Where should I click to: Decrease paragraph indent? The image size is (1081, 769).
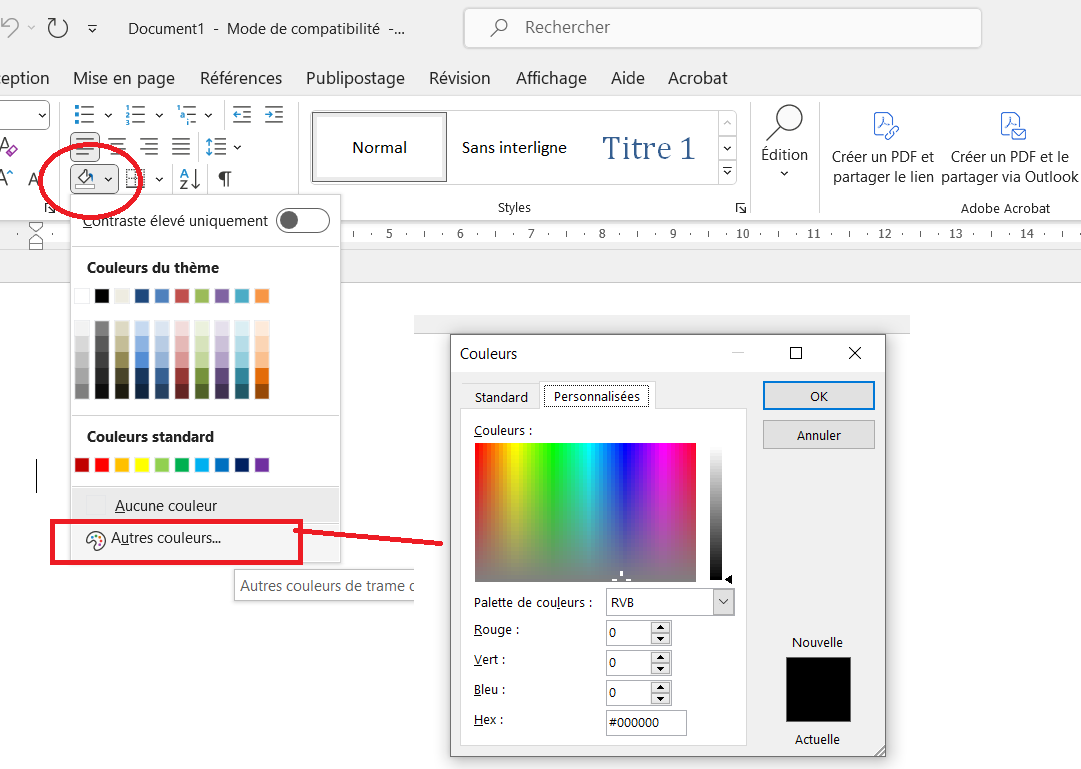tap(242, 115)
